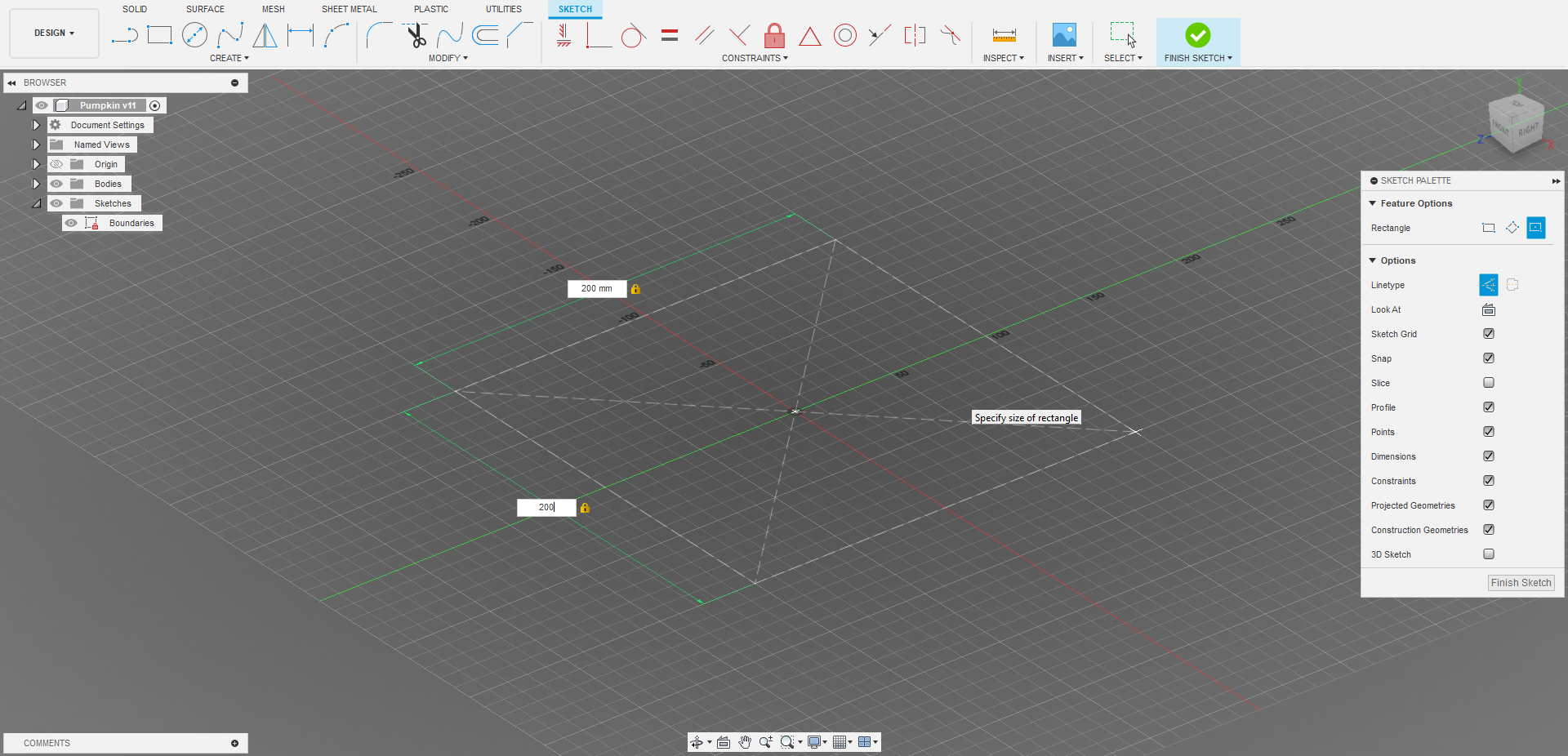Uncheck the Points checkbox
Image resolution: width=1568 pixels, height=756 pixels.
tap(1489, 432)
